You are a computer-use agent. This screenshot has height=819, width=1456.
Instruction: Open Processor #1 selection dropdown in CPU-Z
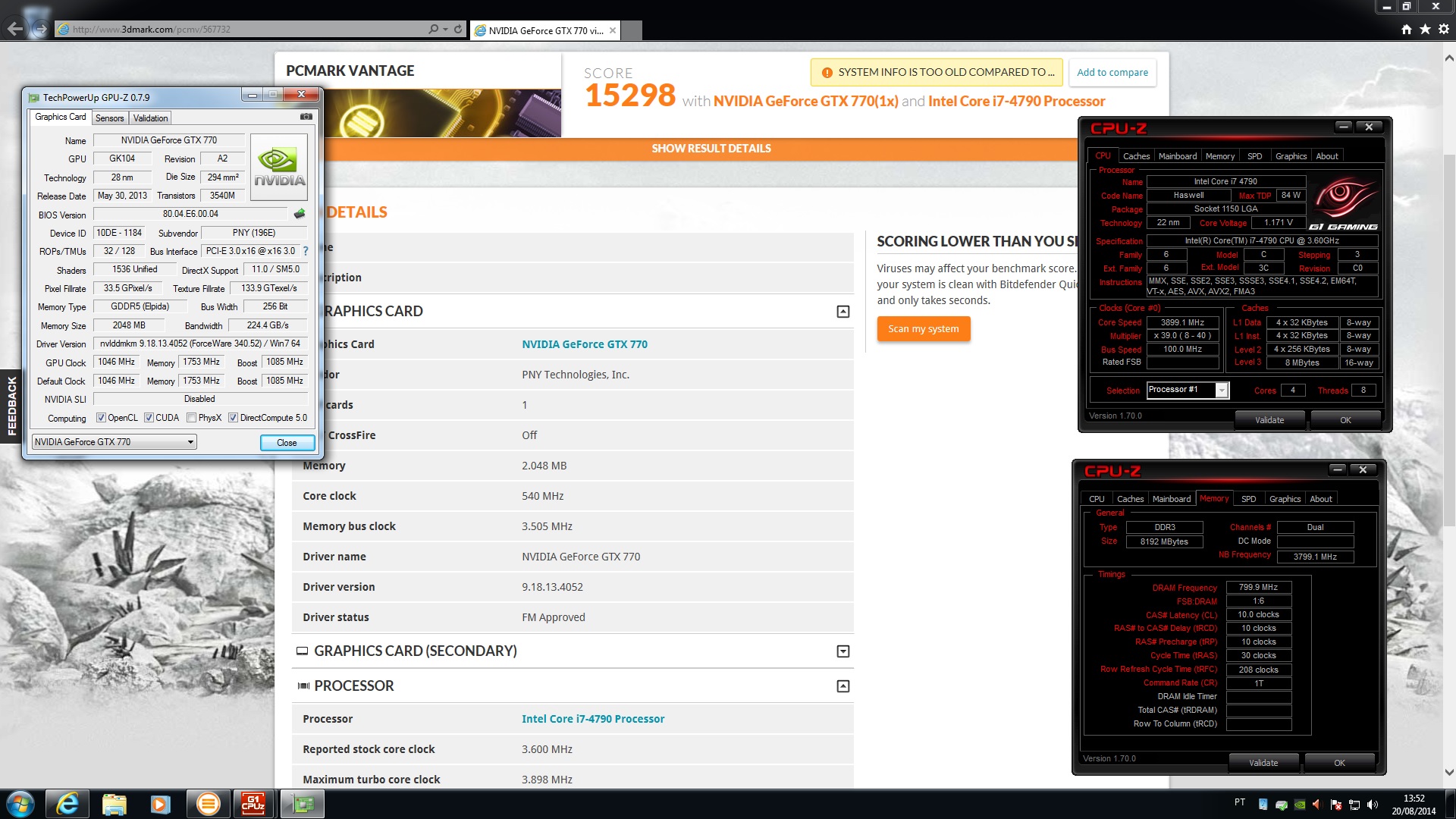[1187, 390]
